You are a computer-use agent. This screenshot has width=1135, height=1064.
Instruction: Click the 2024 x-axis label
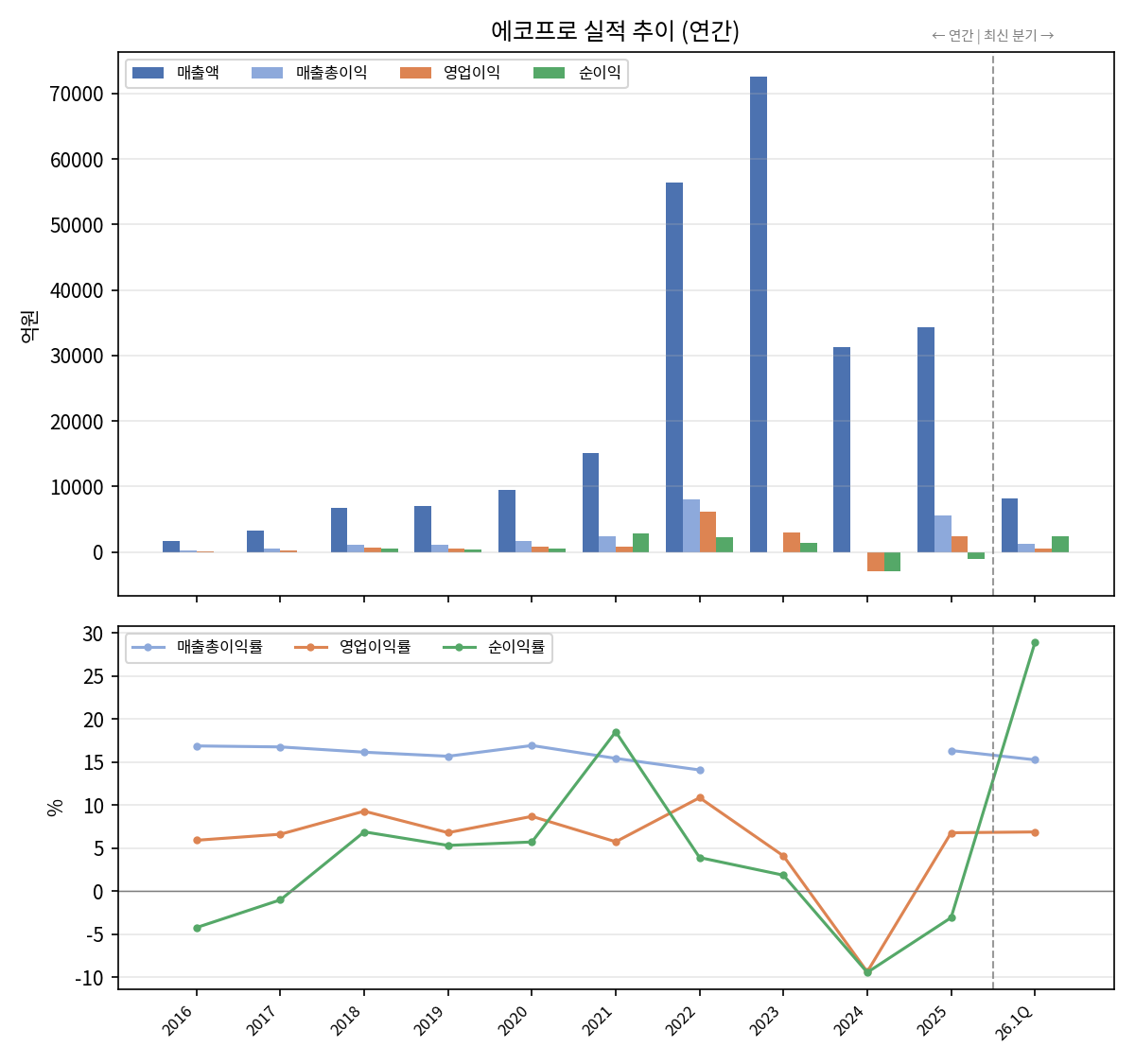[849, 1020]
